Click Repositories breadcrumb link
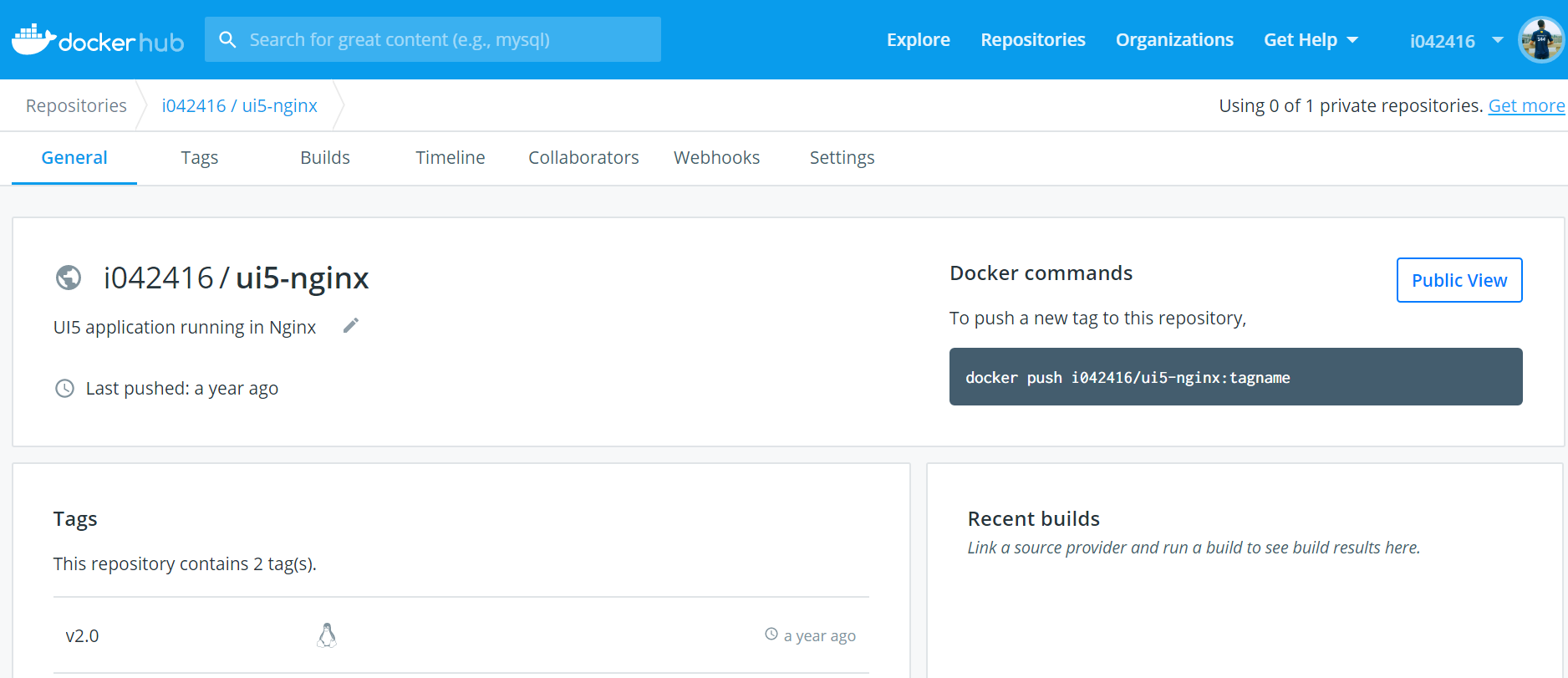Screen dimensions: 1568x678 [76, 106]
